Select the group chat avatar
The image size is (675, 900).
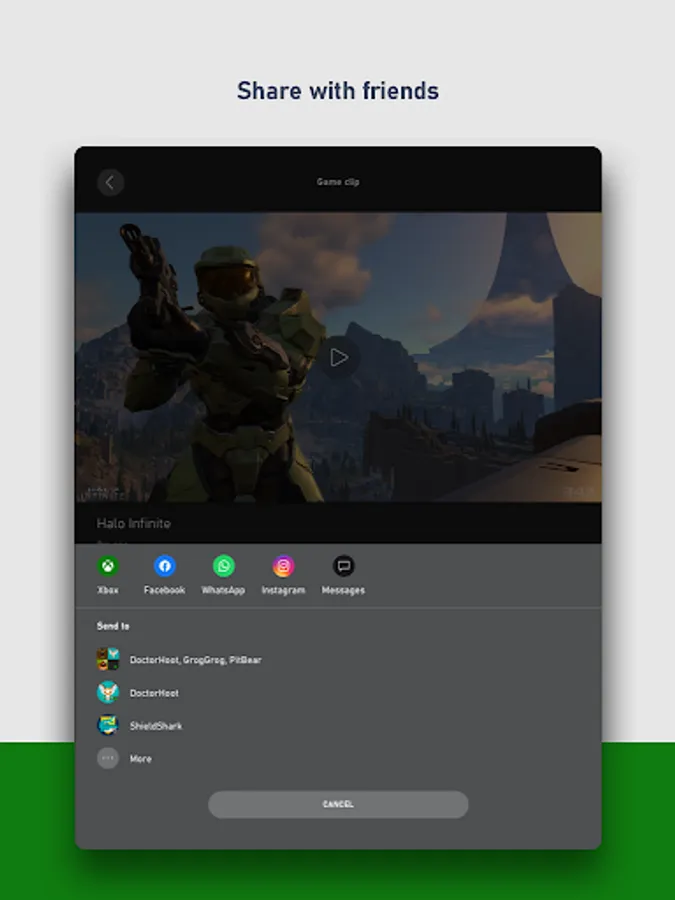coord(108,660)
